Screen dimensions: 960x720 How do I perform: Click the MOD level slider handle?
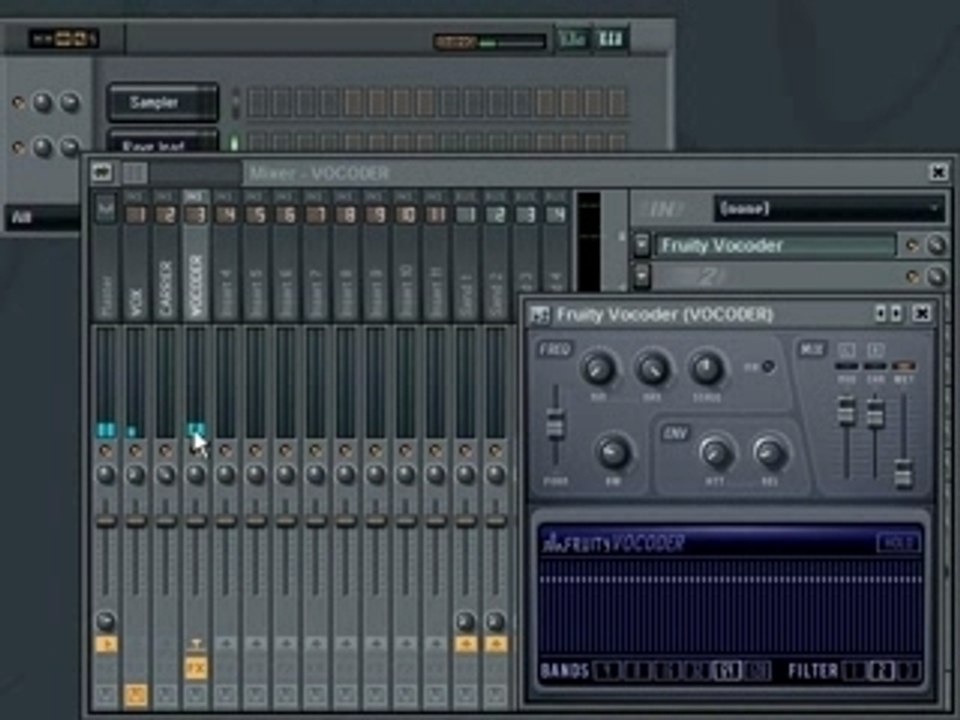tap(846, 412)
